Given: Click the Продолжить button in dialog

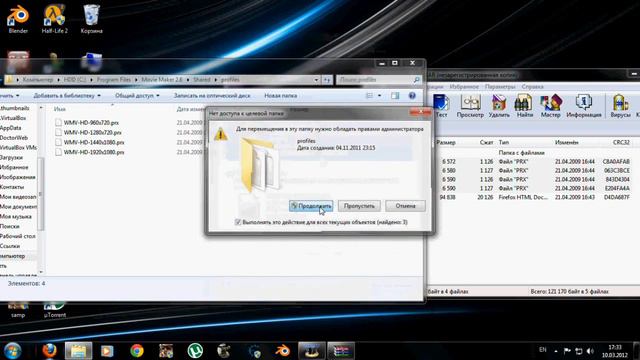Looking at the screenshot, I should 311,206.
